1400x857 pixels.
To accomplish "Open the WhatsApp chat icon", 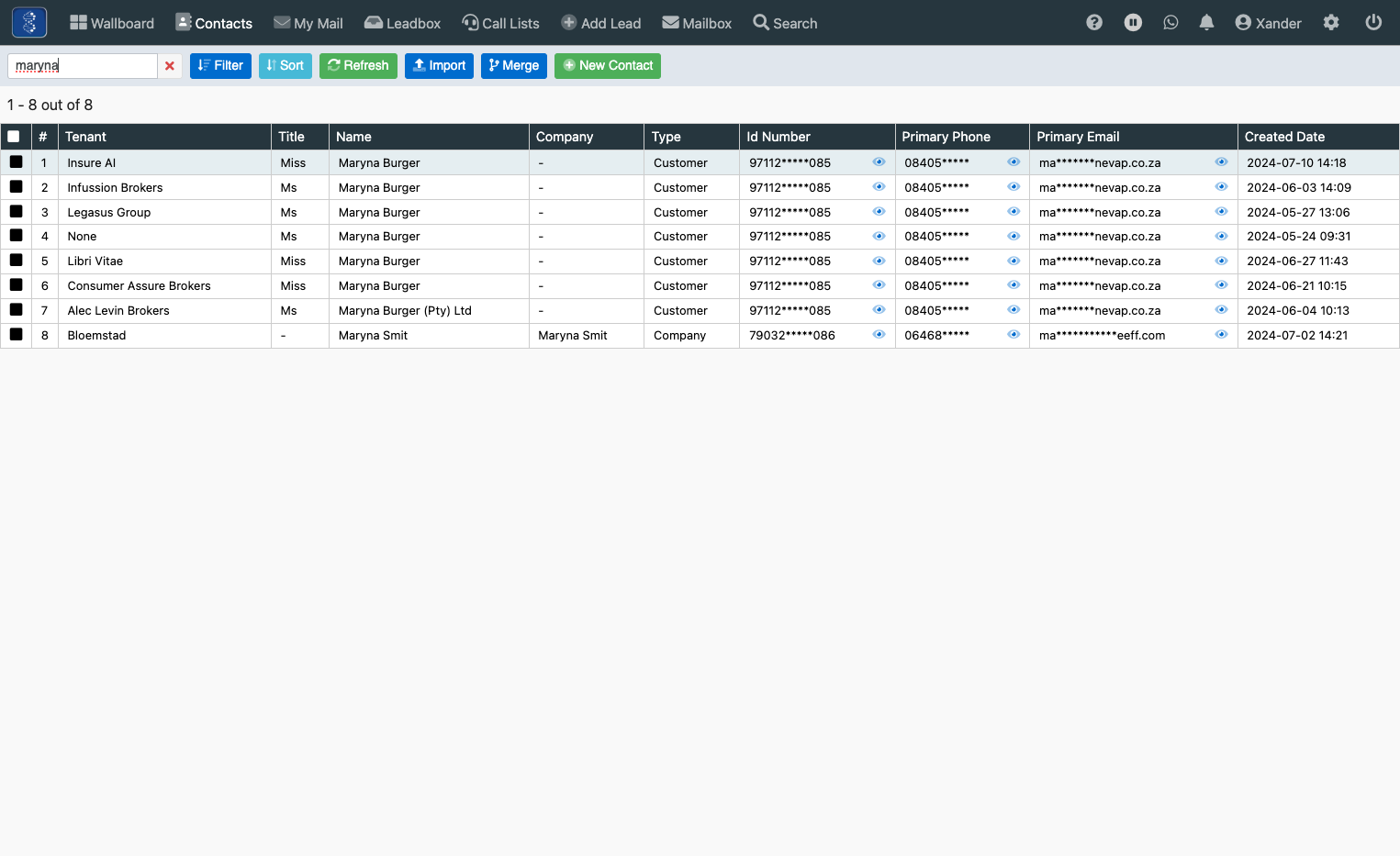I will (1170, 23).
